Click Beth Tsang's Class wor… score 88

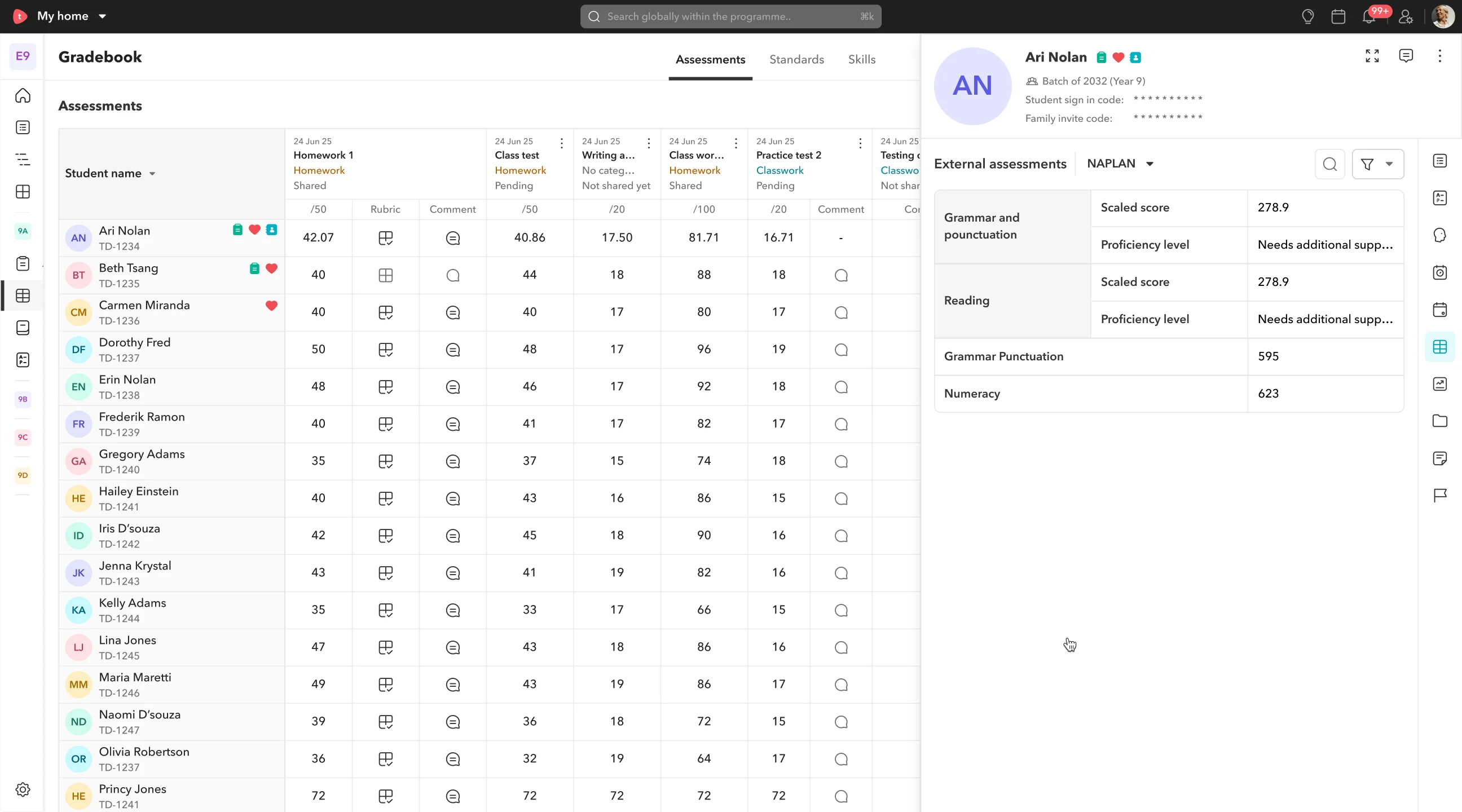point(704,275)
